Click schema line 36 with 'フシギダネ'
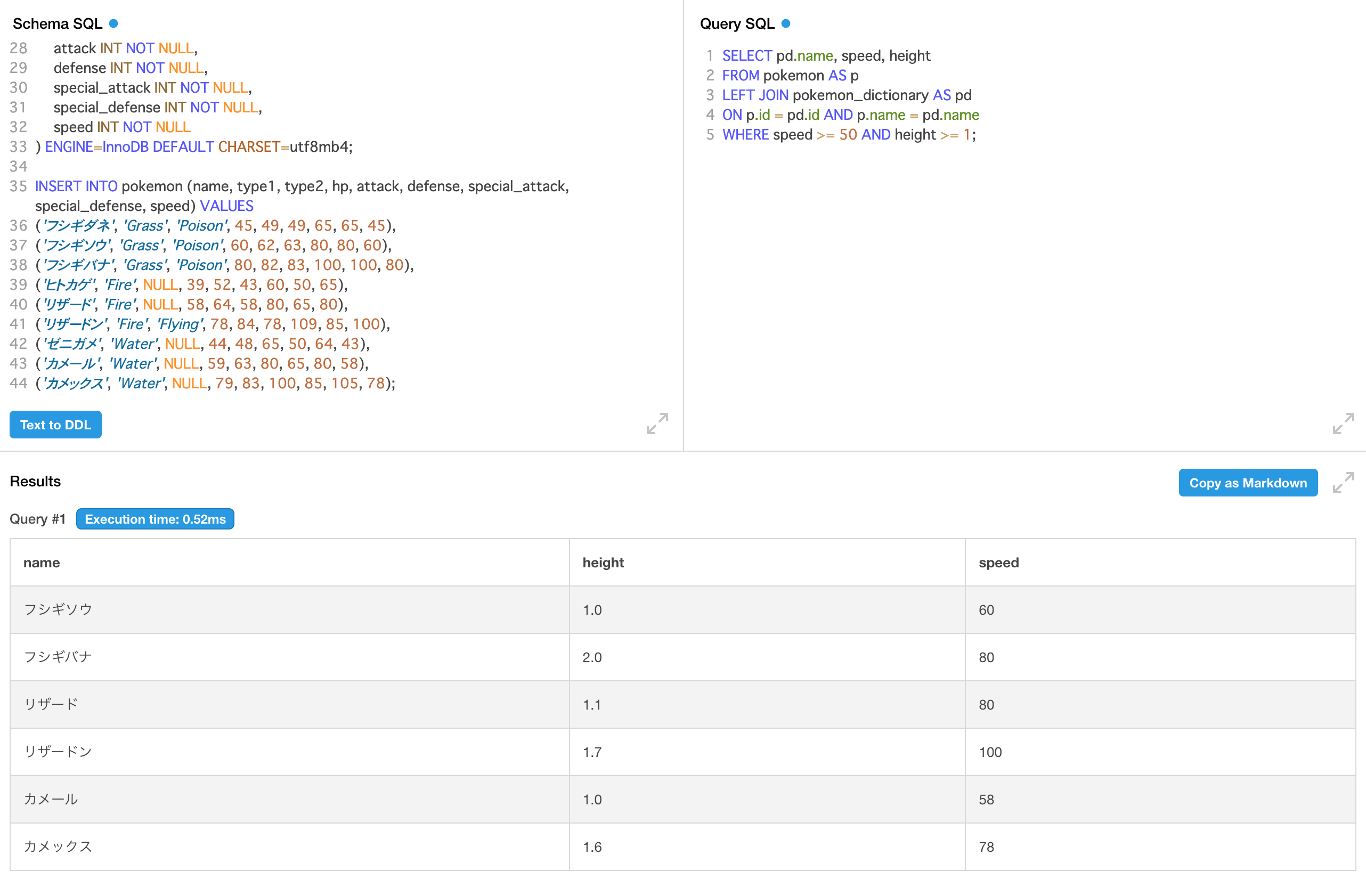 215,225
